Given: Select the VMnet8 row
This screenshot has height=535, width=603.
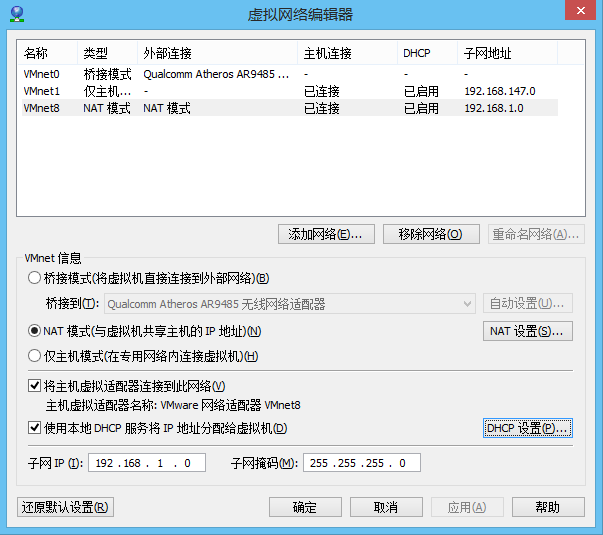Looking at the screenshot, I should [290, 108].
